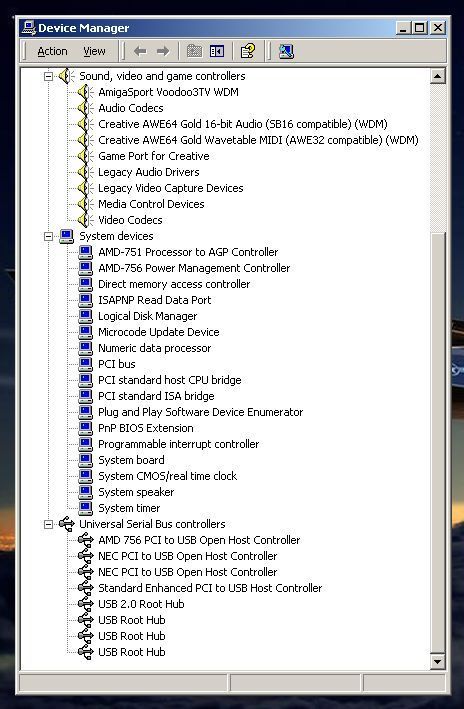Viewport: 464px width, 709px height.
Task: Toggle the console tree pane icon
Action: point(217,51)
